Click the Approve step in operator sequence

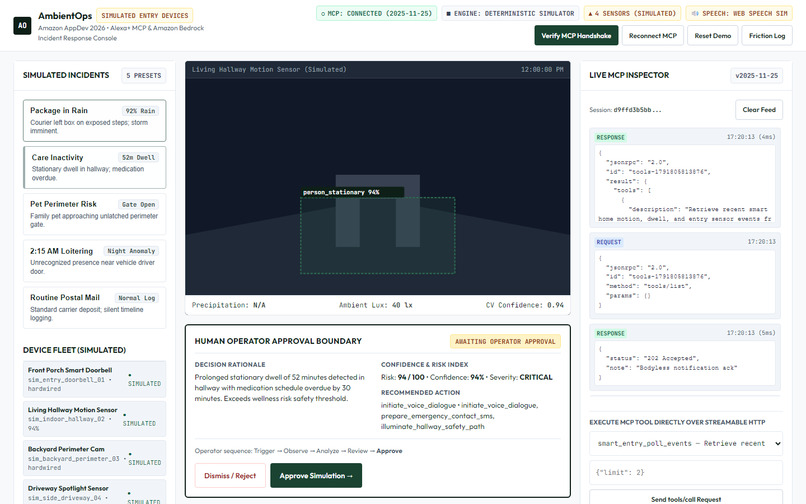point(389,451)
